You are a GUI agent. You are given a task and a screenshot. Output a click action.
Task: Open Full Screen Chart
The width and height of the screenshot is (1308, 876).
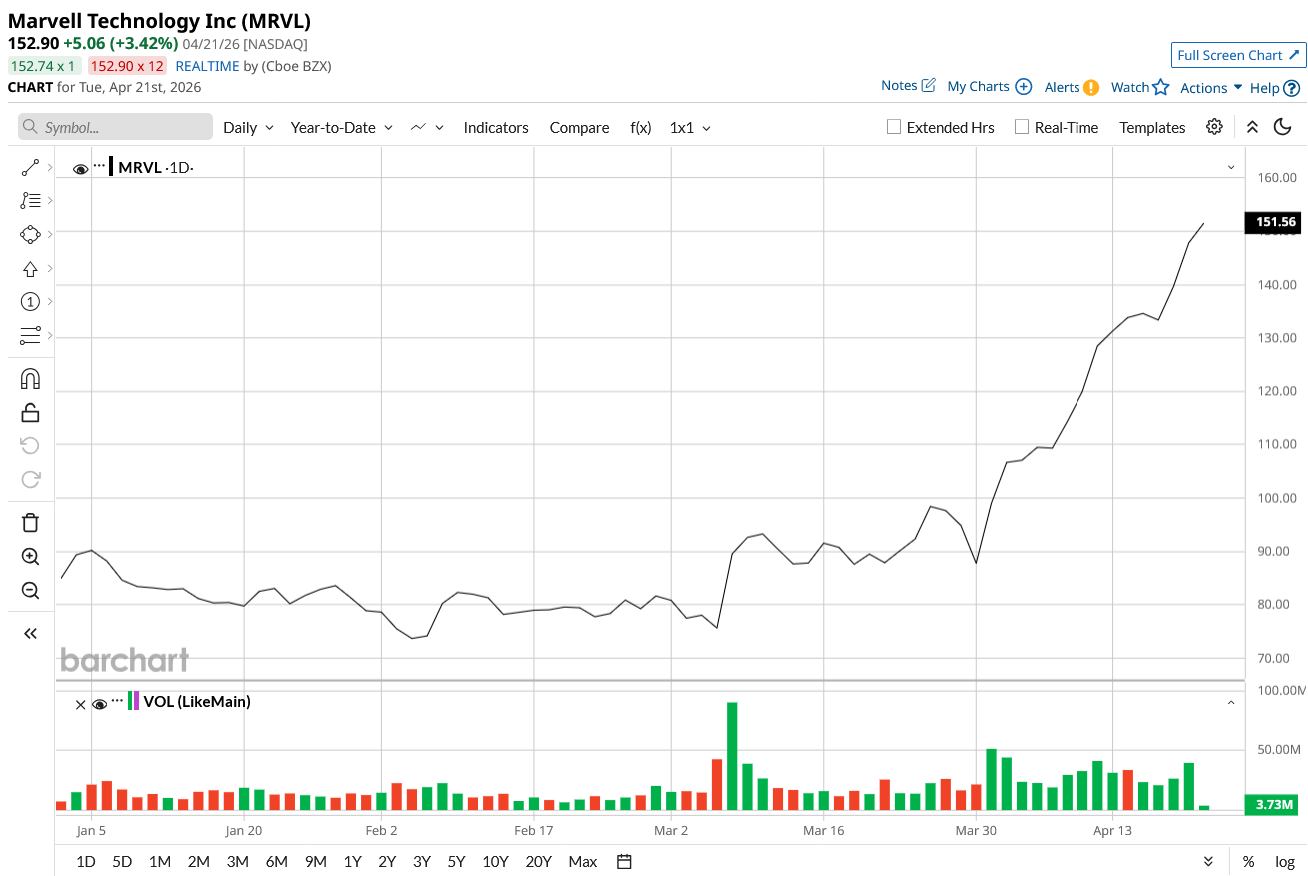pyautogui.click(x=1238, y=55)
